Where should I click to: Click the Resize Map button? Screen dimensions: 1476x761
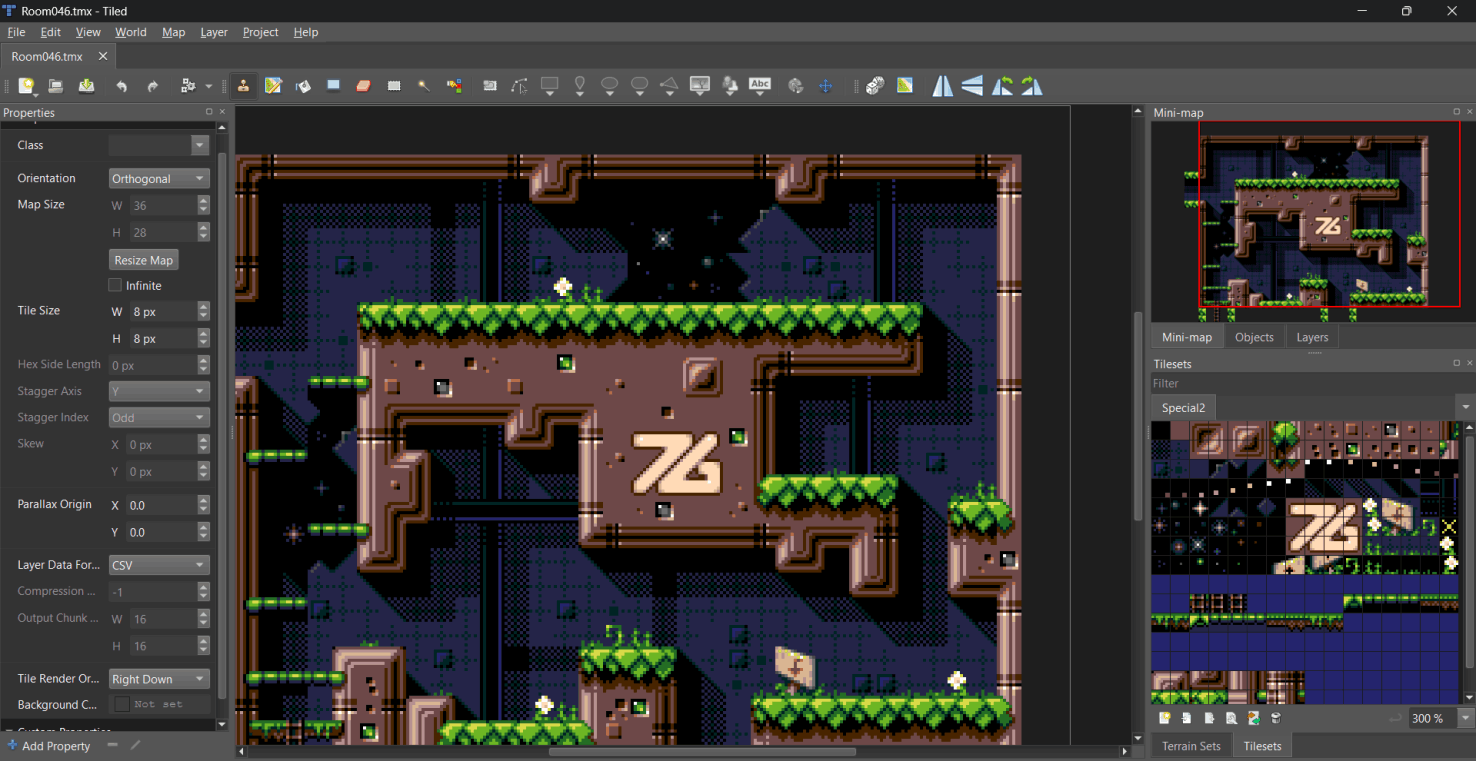point(144,260)
